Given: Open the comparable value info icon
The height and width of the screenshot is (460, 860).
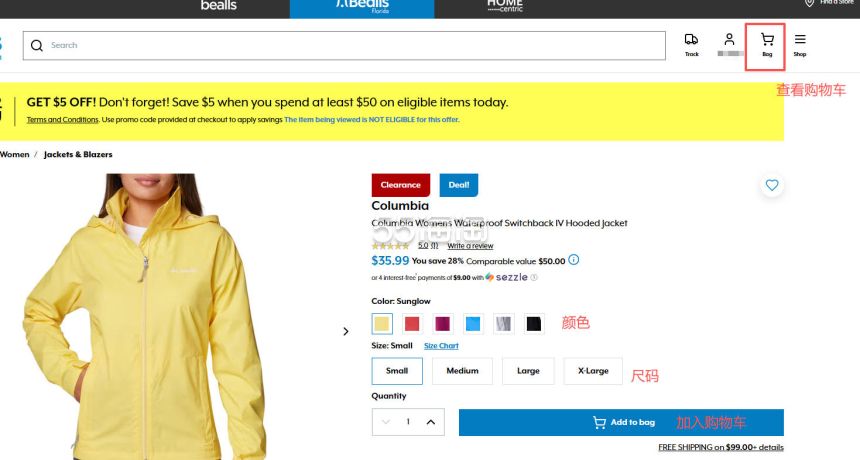Looking at the screenshot, I should (x=573, y=260).
